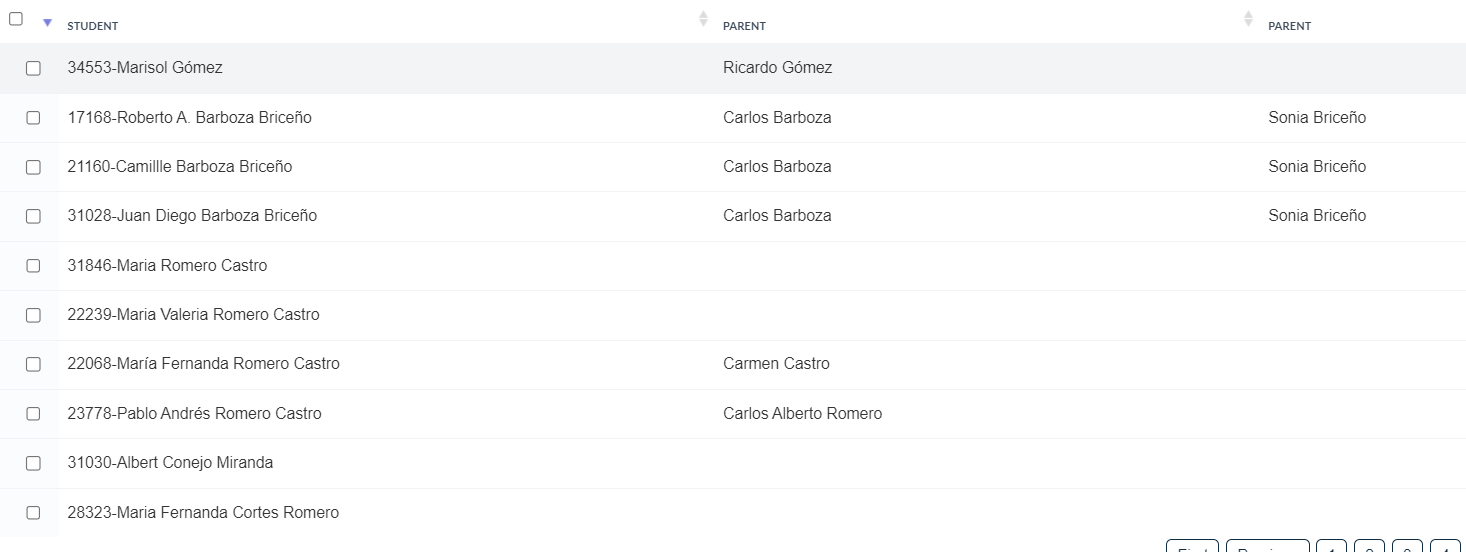Click the Carmen Castro parent cell
The image size is (1466, 552).
(x=776, y=364)
